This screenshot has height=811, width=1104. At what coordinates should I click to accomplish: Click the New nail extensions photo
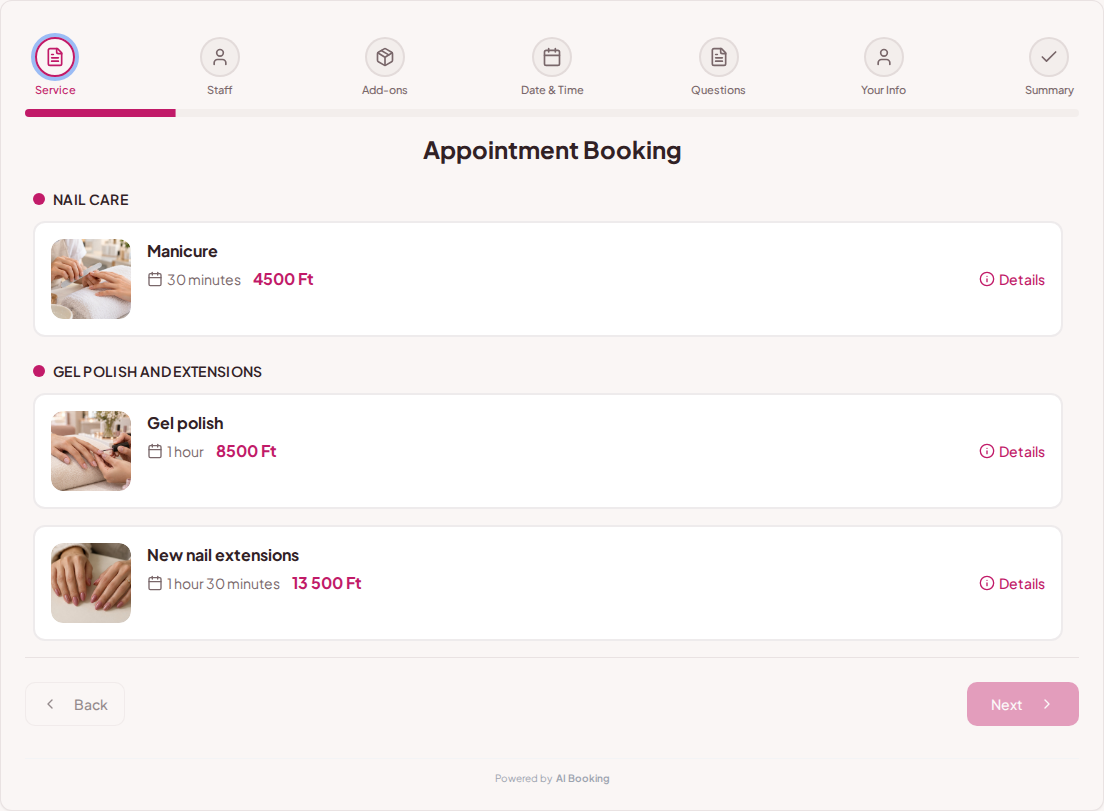click(x=91, y=582)
